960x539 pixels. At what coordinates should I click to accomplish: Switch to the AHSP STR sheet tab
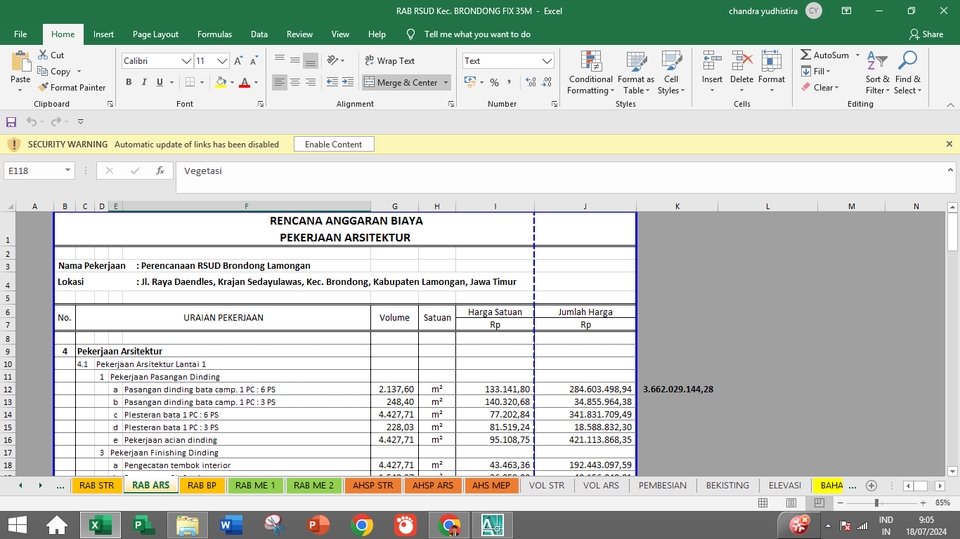tap(372, 485)
